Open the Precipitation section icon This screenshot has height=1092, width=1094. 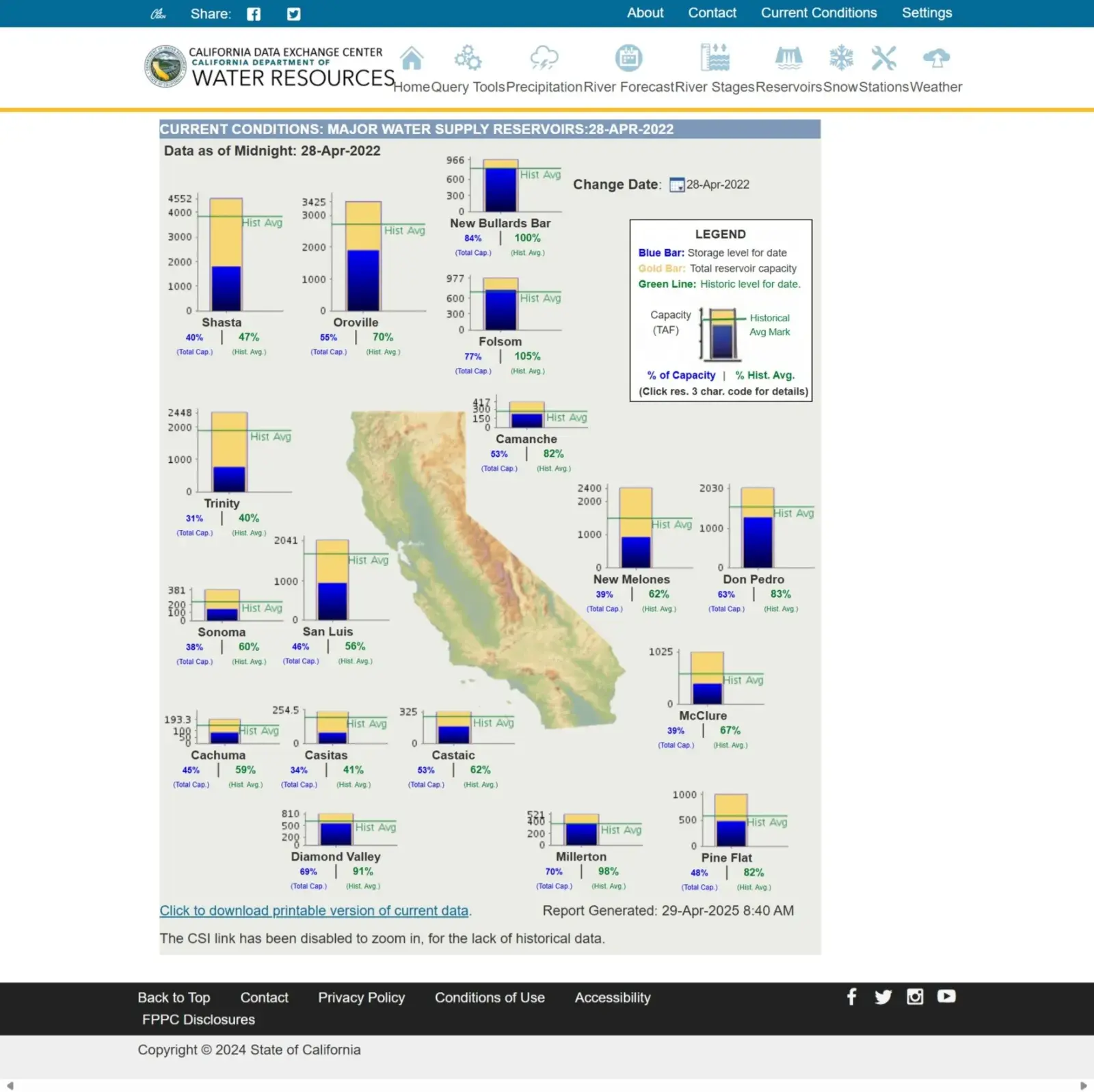tap(544, 58)
